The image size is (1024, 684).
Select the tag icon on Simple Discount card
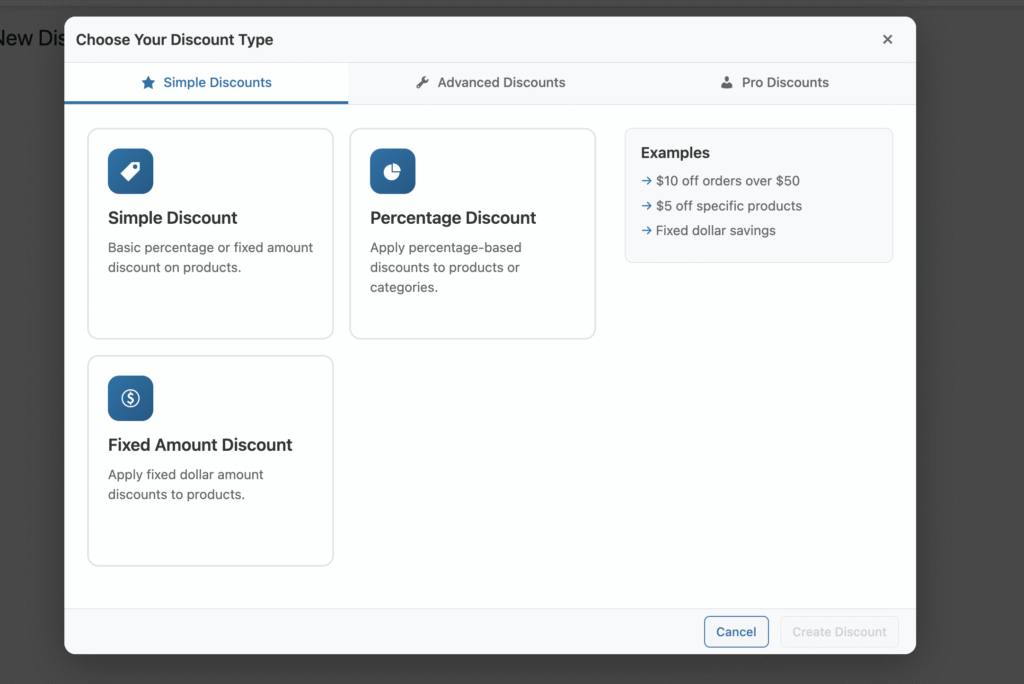[x=130, y=171]
